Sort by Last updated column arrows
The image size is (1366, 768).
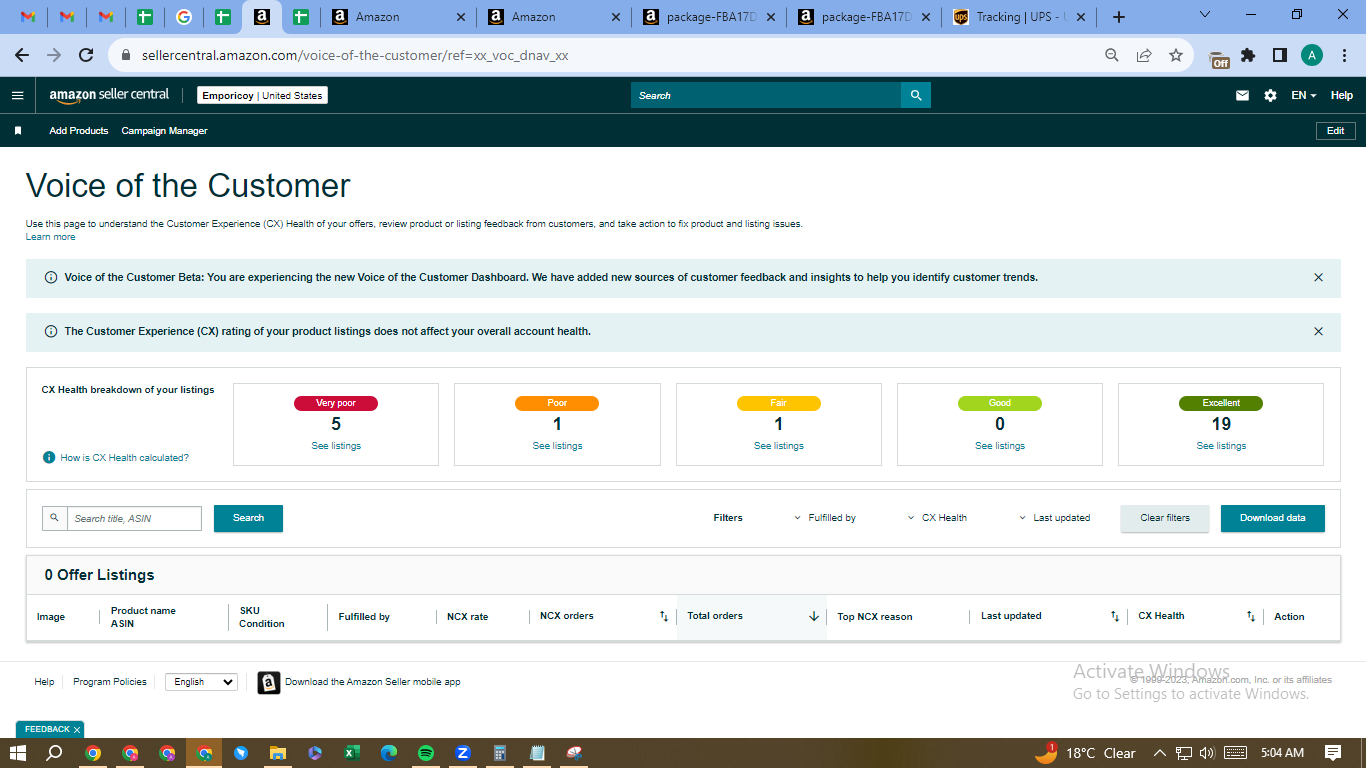(1115, 616)
